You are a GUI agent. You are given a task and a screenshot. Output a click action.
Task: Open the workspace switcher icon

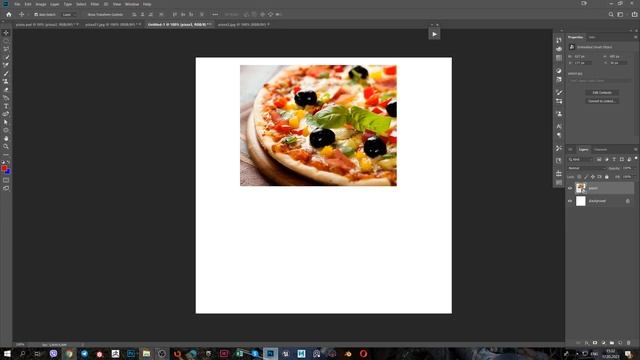pyautogui.click(x=620, y=14)
